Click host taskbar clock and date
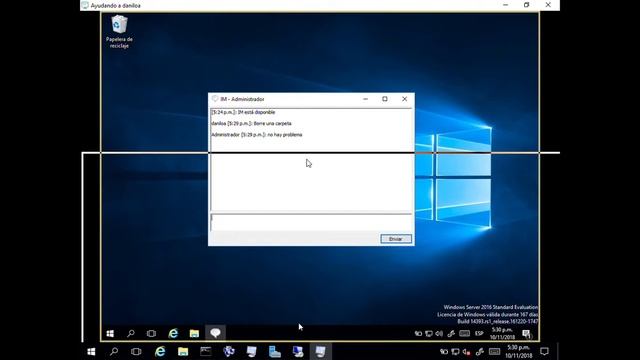Screen dimensions: 640x360 click(x=519, y=351)
